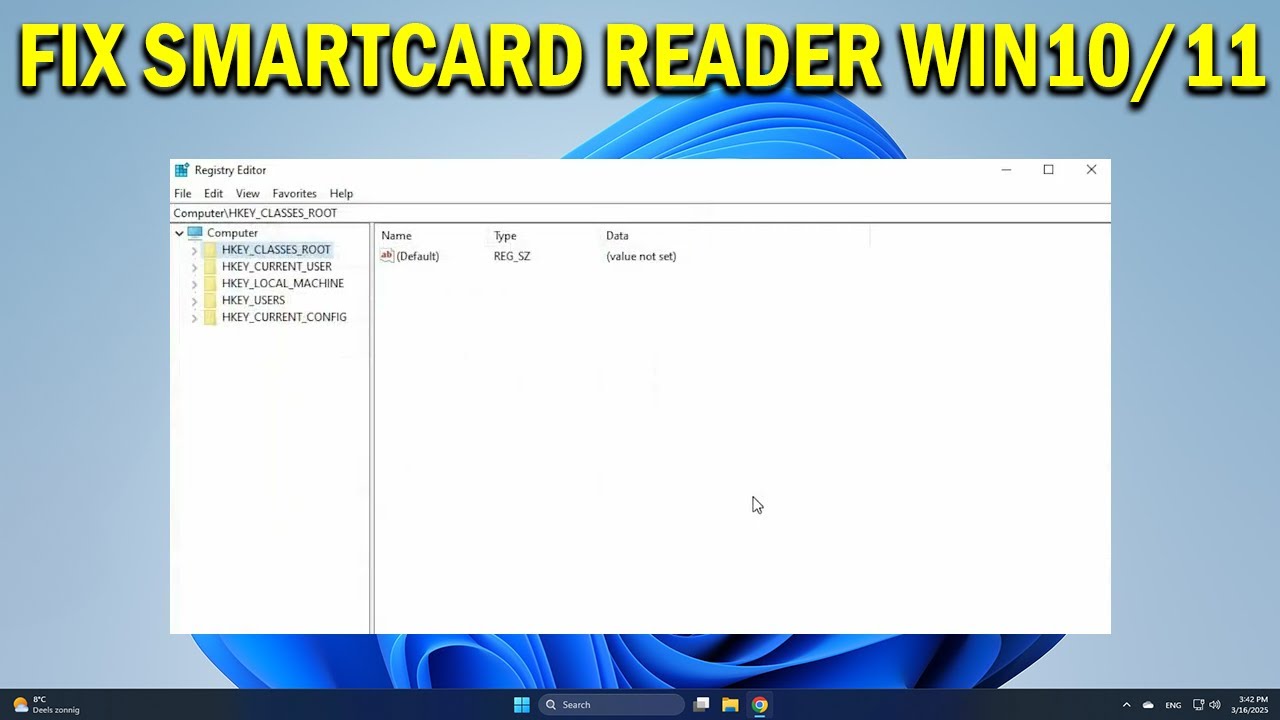Select the HKEY_LOCAL_MACHINE key
1280x720 pixels.
283,283
